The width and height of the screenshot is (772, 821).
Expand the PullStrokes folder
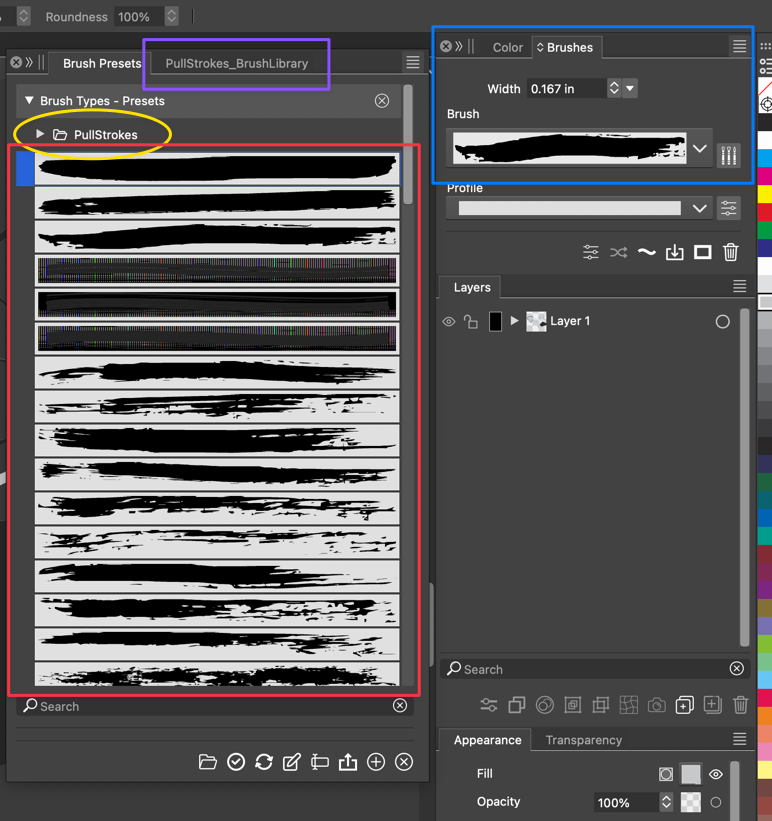(x=40, y=134)
